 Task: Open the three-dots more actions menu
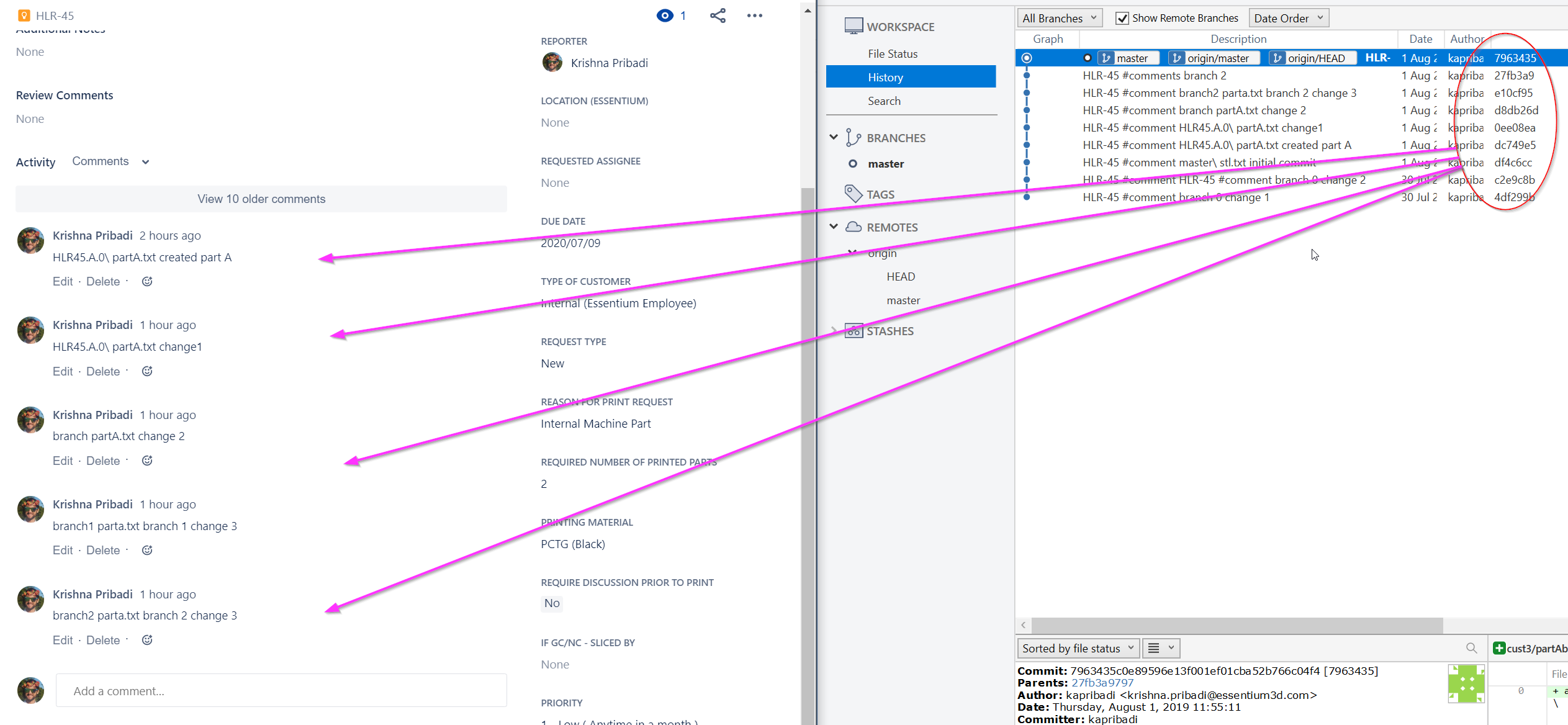(x=754, y=16)
